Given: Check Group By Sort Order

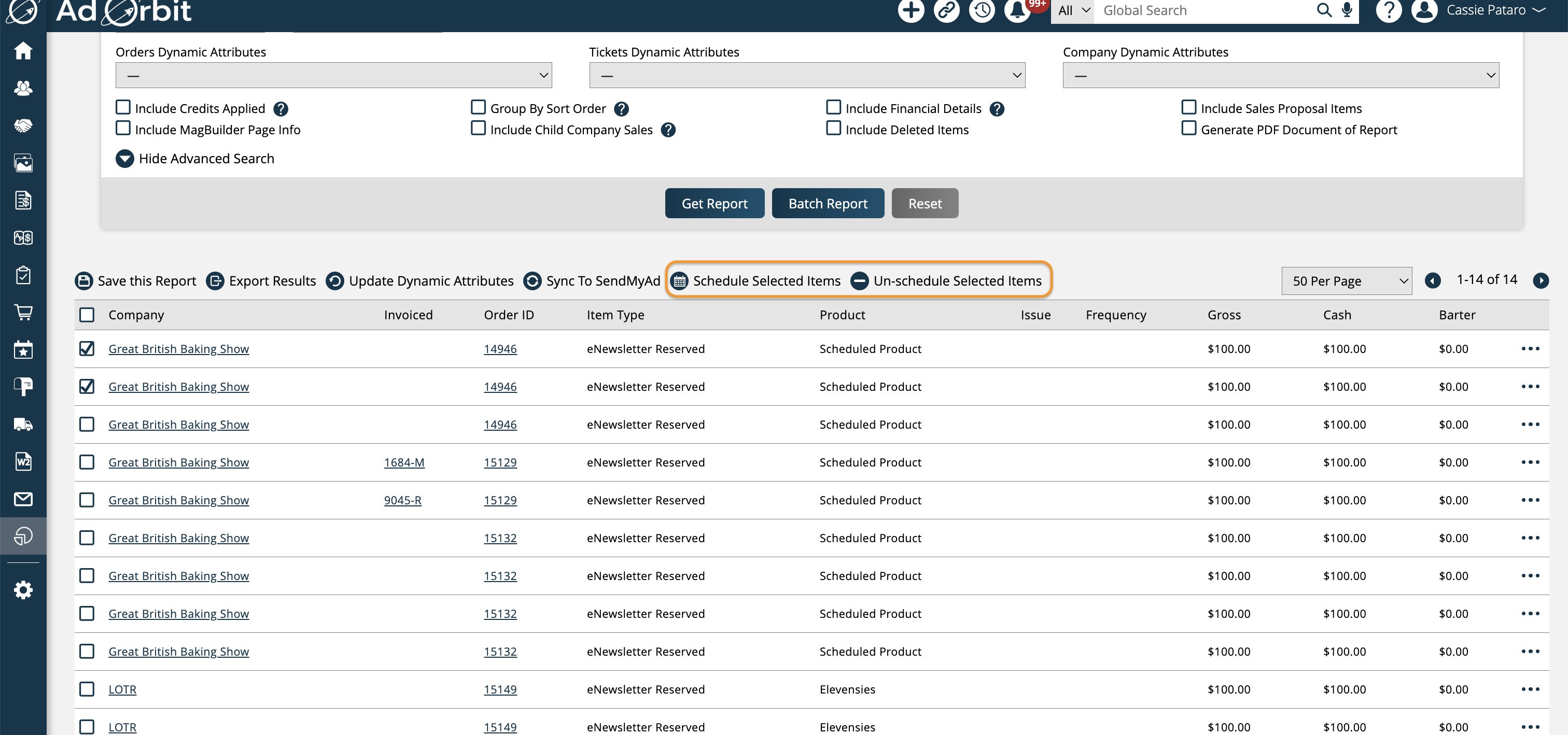Looking at the screenshot, I should 479,107.
